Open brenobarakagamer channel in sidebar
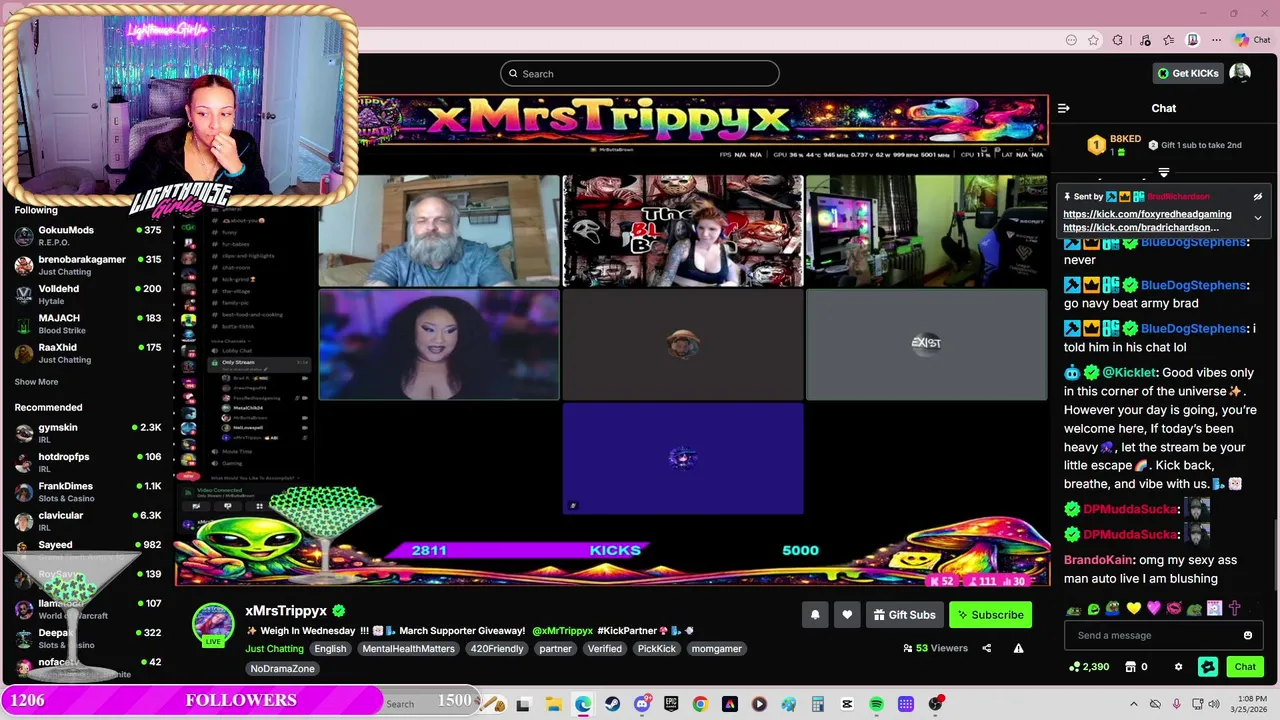 88,265
